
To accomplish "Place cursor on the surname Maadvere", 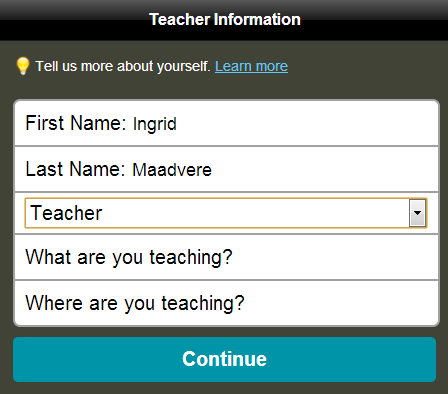I will pyautogui.click(x=172, y=170).
